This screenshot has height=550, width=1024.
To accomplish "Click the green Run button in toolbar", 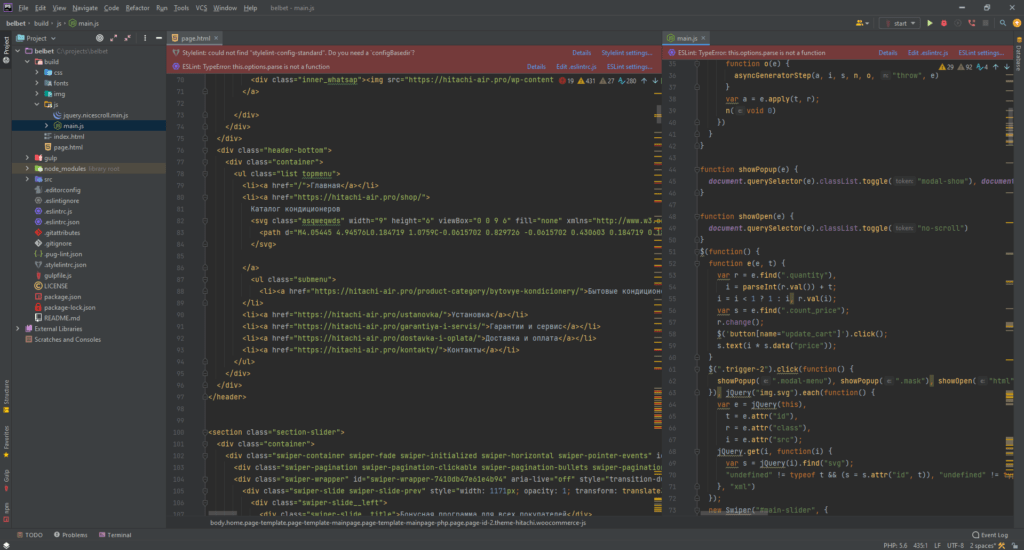I will click(x=929, y=22).
